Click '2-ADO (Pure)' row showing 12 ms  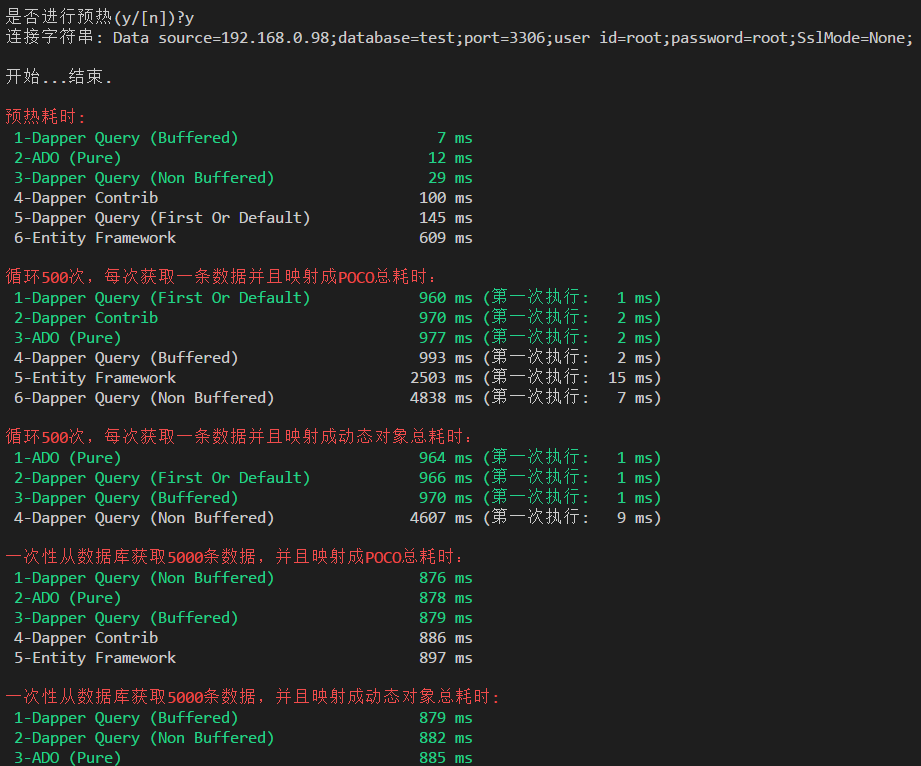(x=243, y=158)
